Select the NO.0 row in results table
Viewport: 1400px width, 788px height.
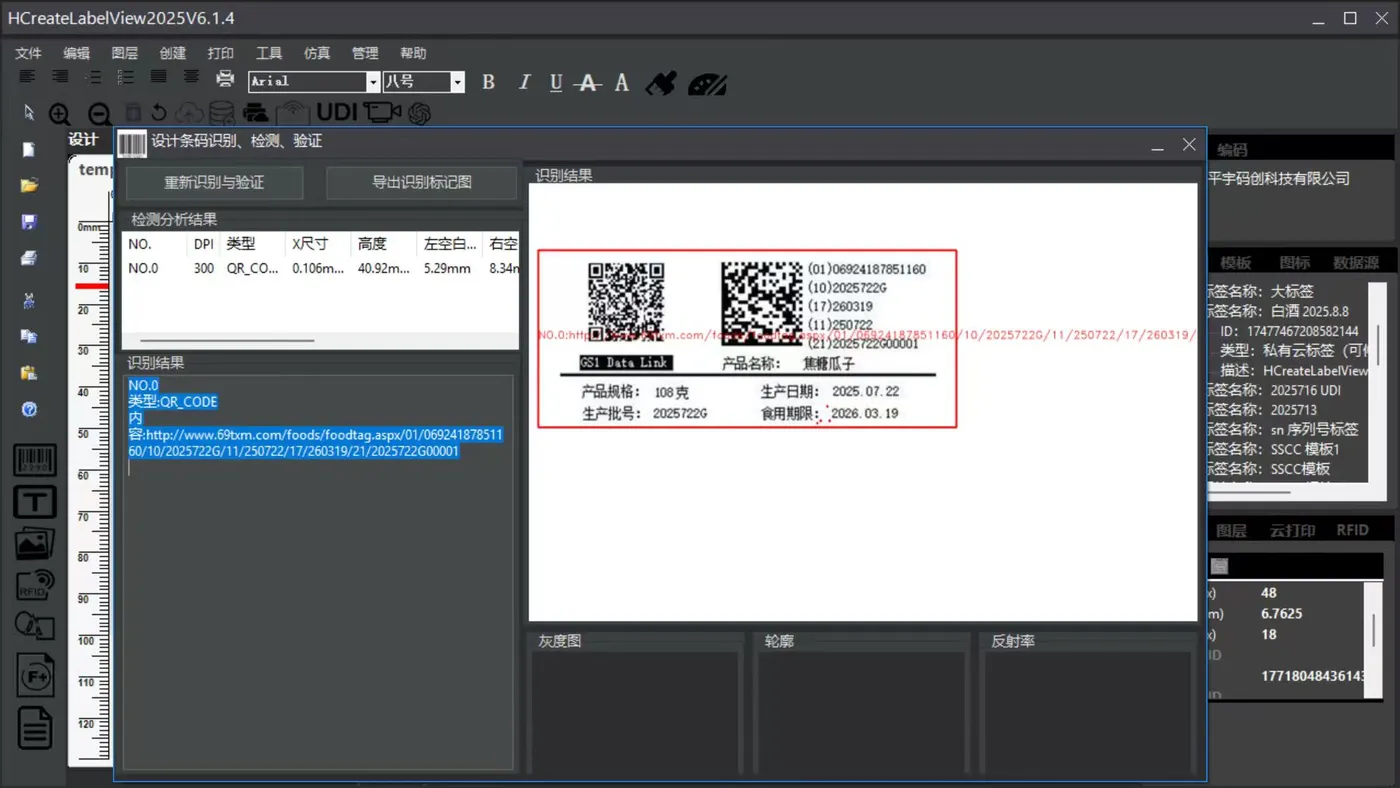[320, 268]
